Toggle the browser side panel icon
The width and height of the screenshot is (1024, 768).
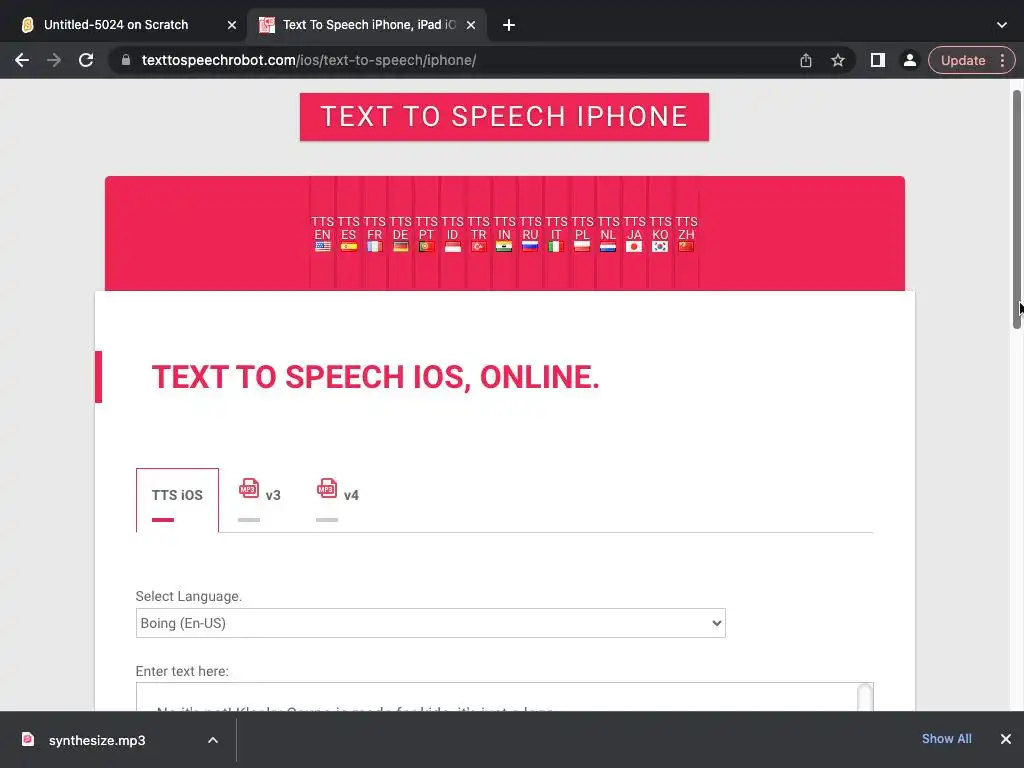pos(878,60)
